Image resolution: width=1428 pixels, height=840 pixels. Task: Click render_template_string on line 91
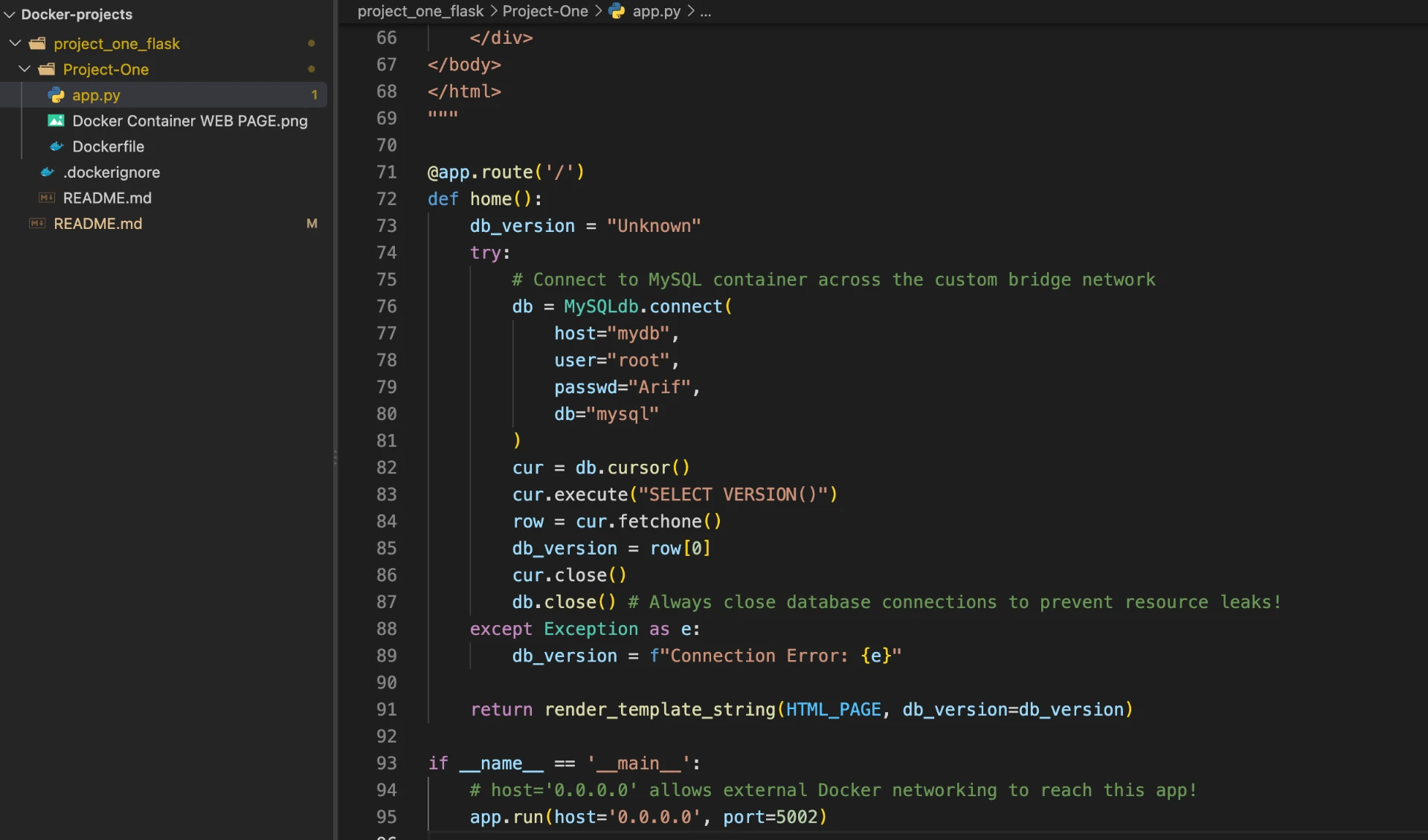click(x=660, y=710)
